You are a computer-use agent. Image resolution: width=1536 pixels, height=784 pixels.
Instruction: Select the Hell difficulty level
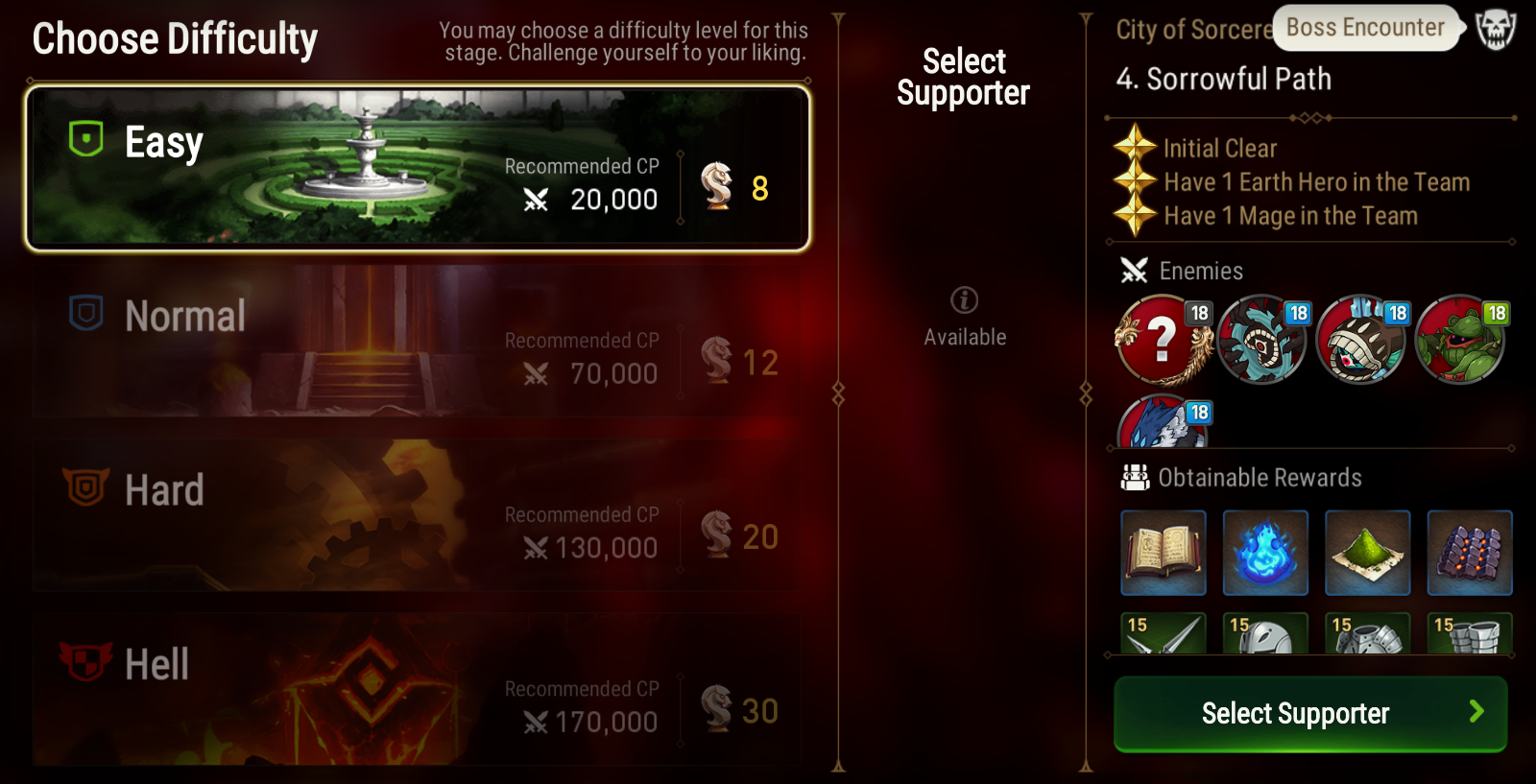tap(418, 689)
